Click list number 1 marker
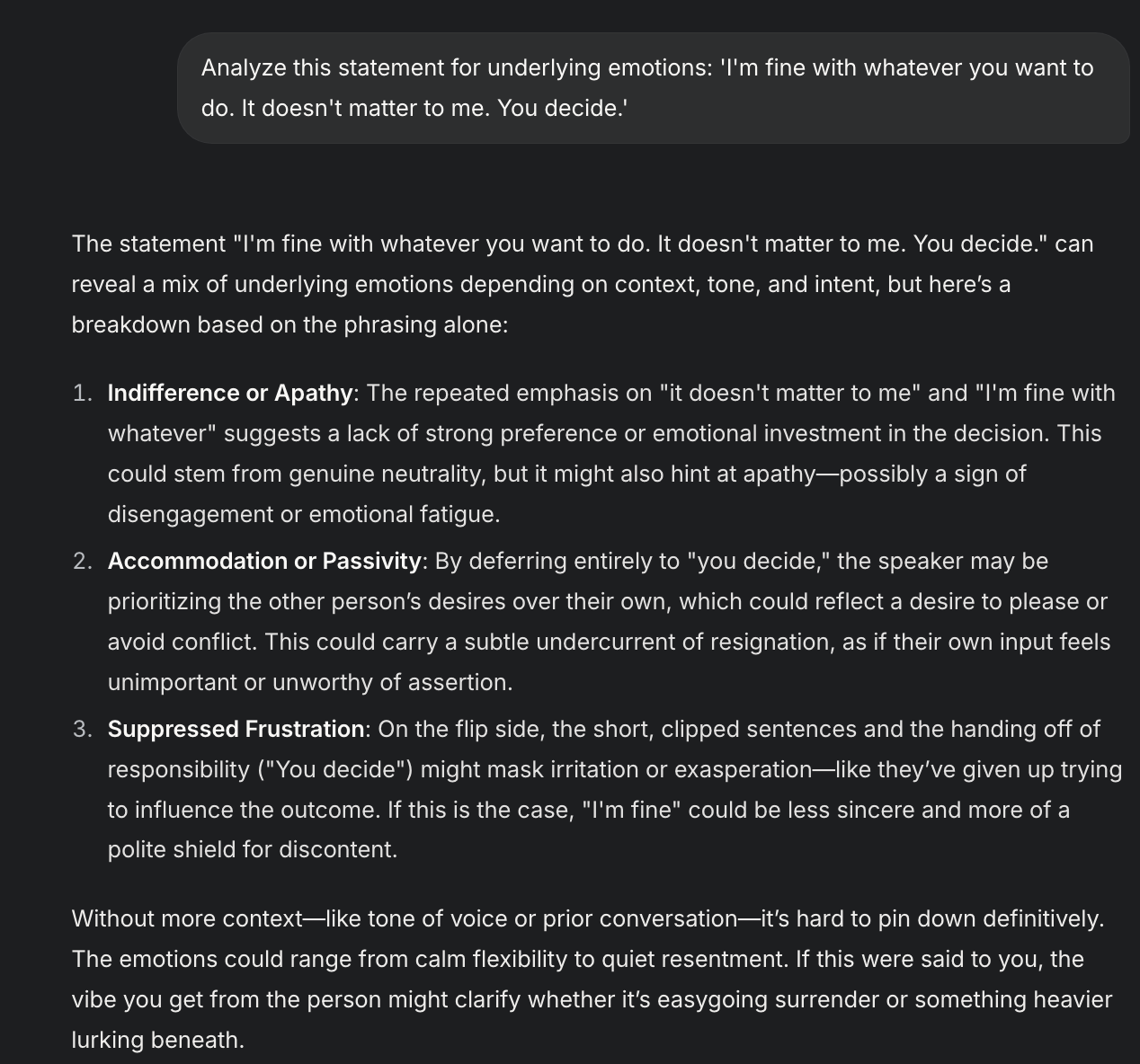 [83, 394]
